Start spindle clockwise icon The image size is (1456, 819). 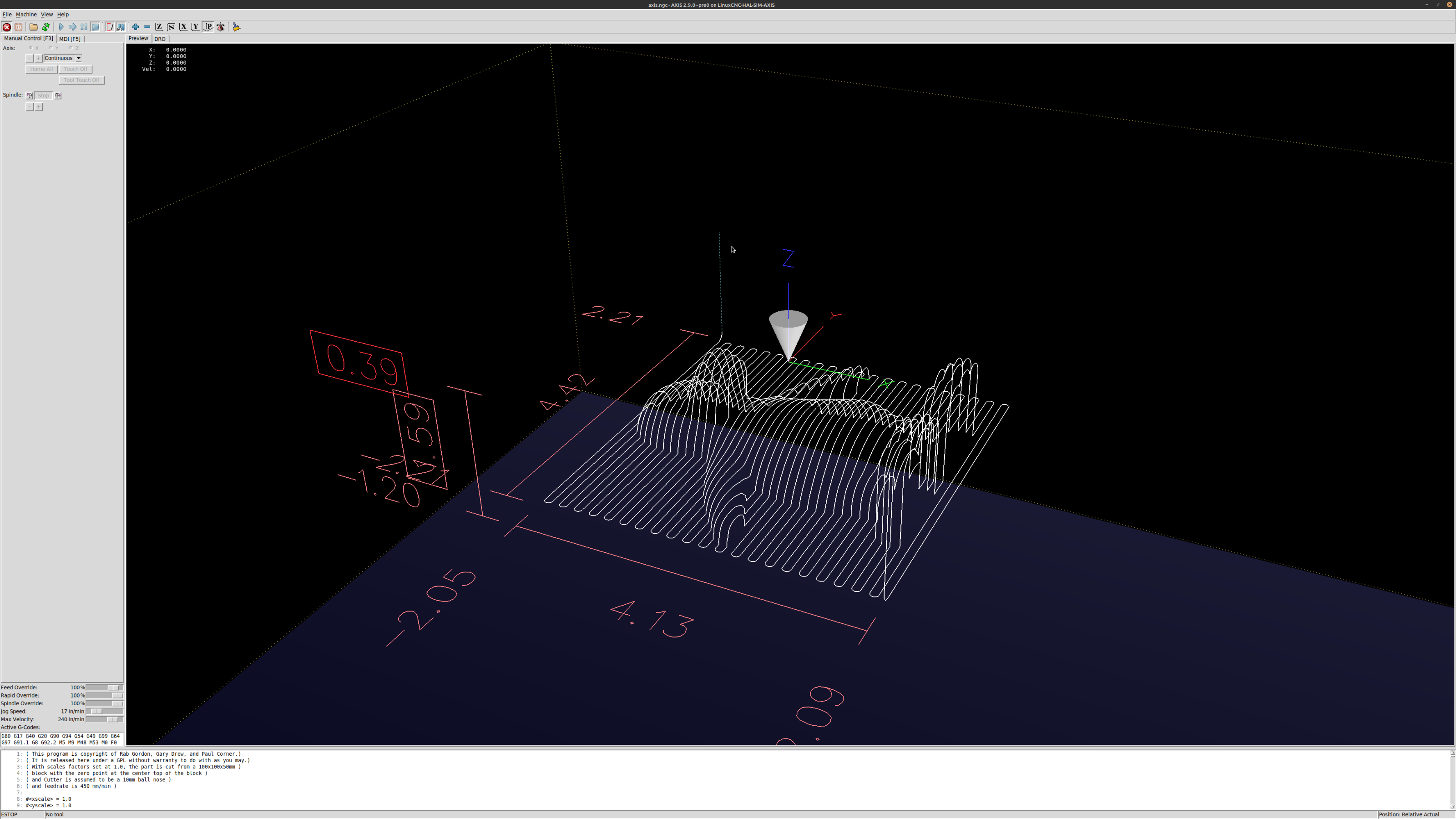coord(58,96)
